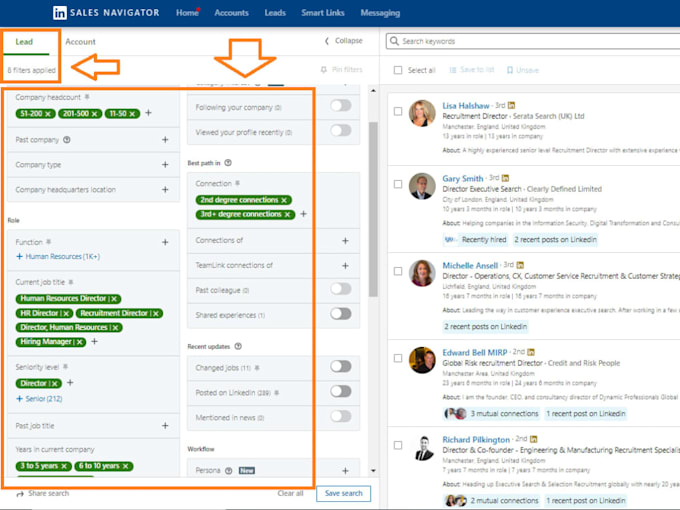The image size is (680, 510).
Task: Collapse the filters panel
Action: pos(343,41)
